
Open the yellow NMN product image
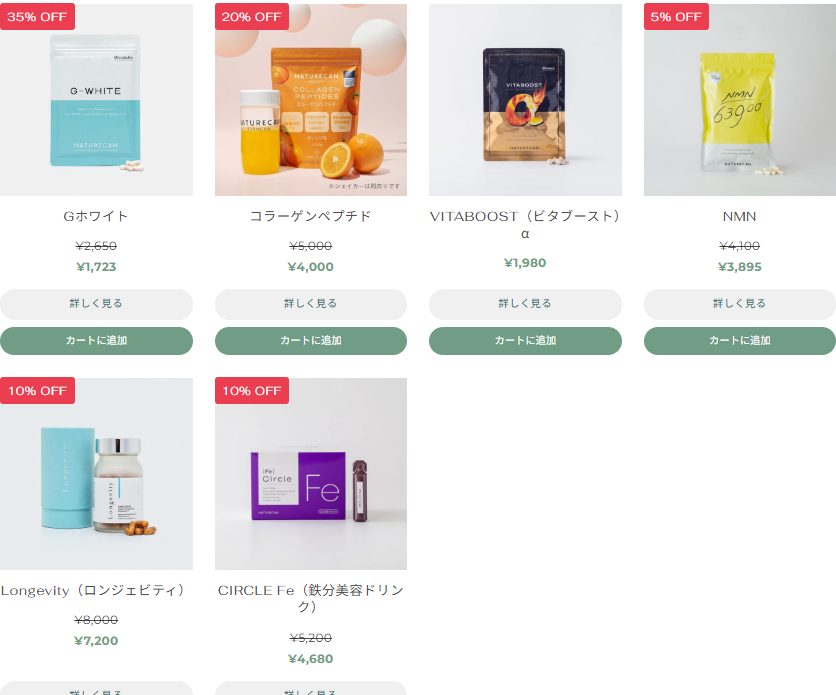[x=740, y=100]
